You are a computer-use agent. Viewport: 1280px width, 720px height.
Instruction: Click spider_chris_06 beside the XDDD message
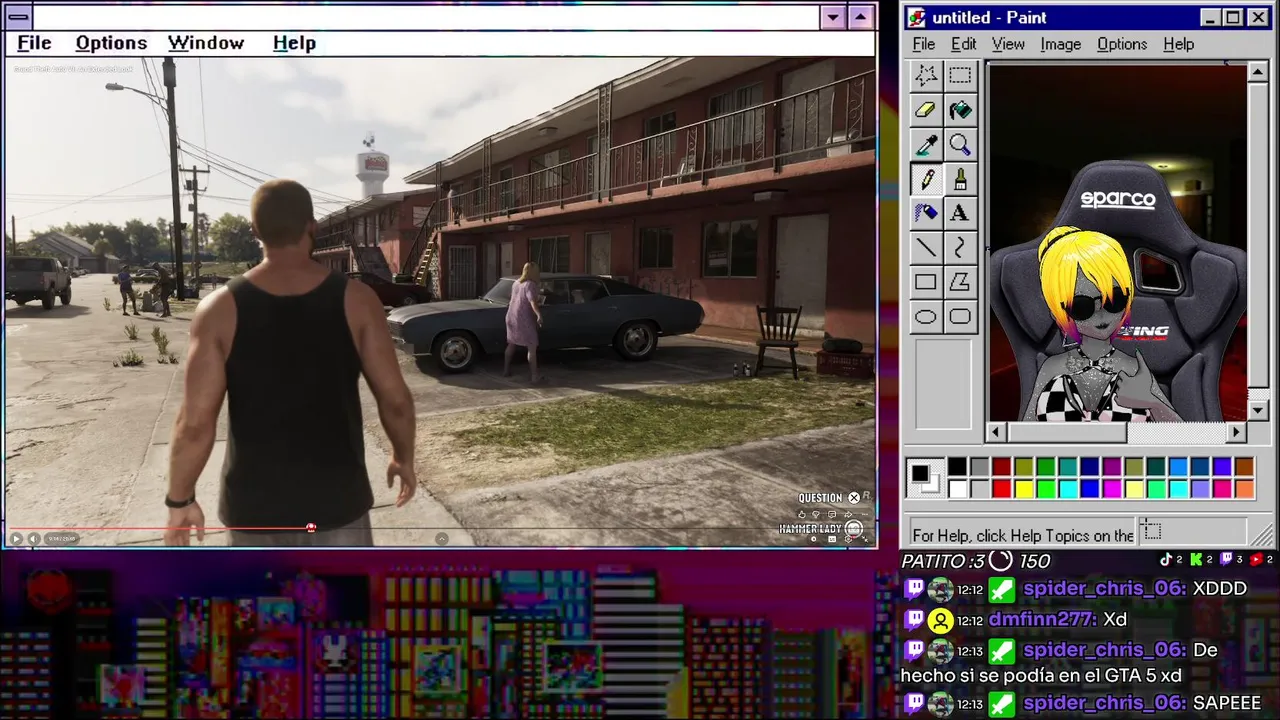click(1104, 589)
